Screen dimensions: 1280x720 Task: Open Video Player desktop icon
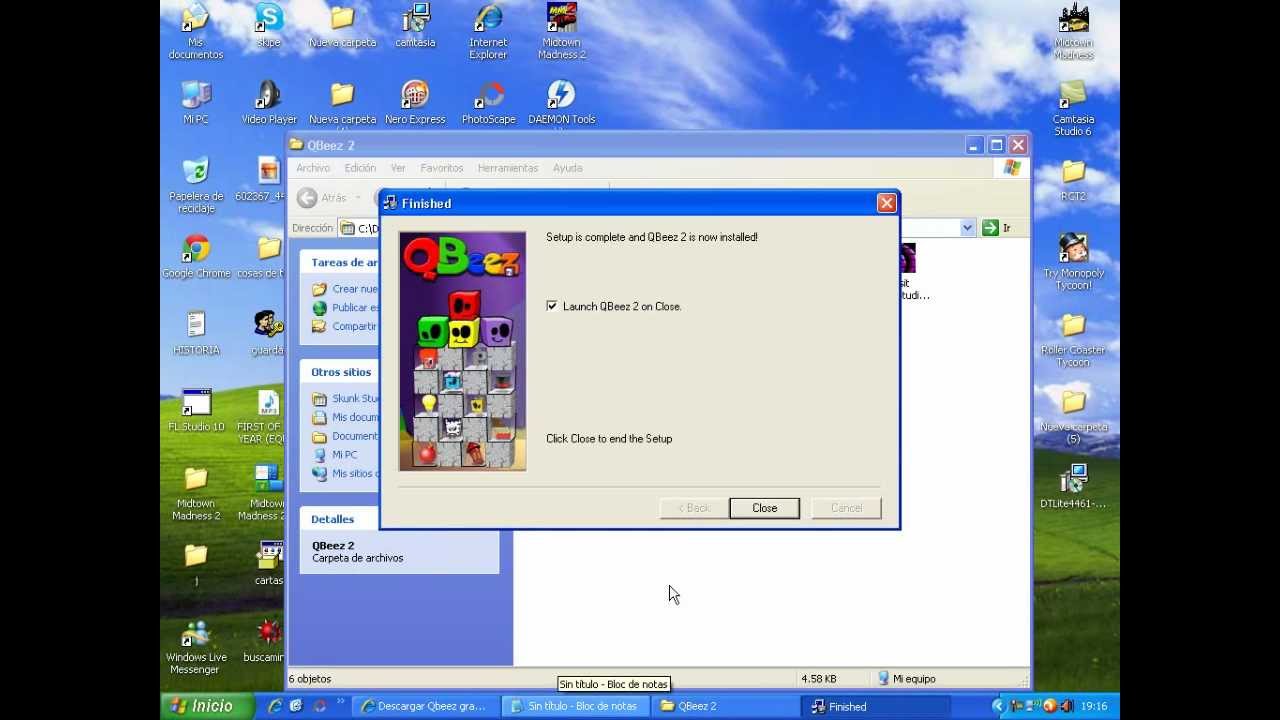269,102
